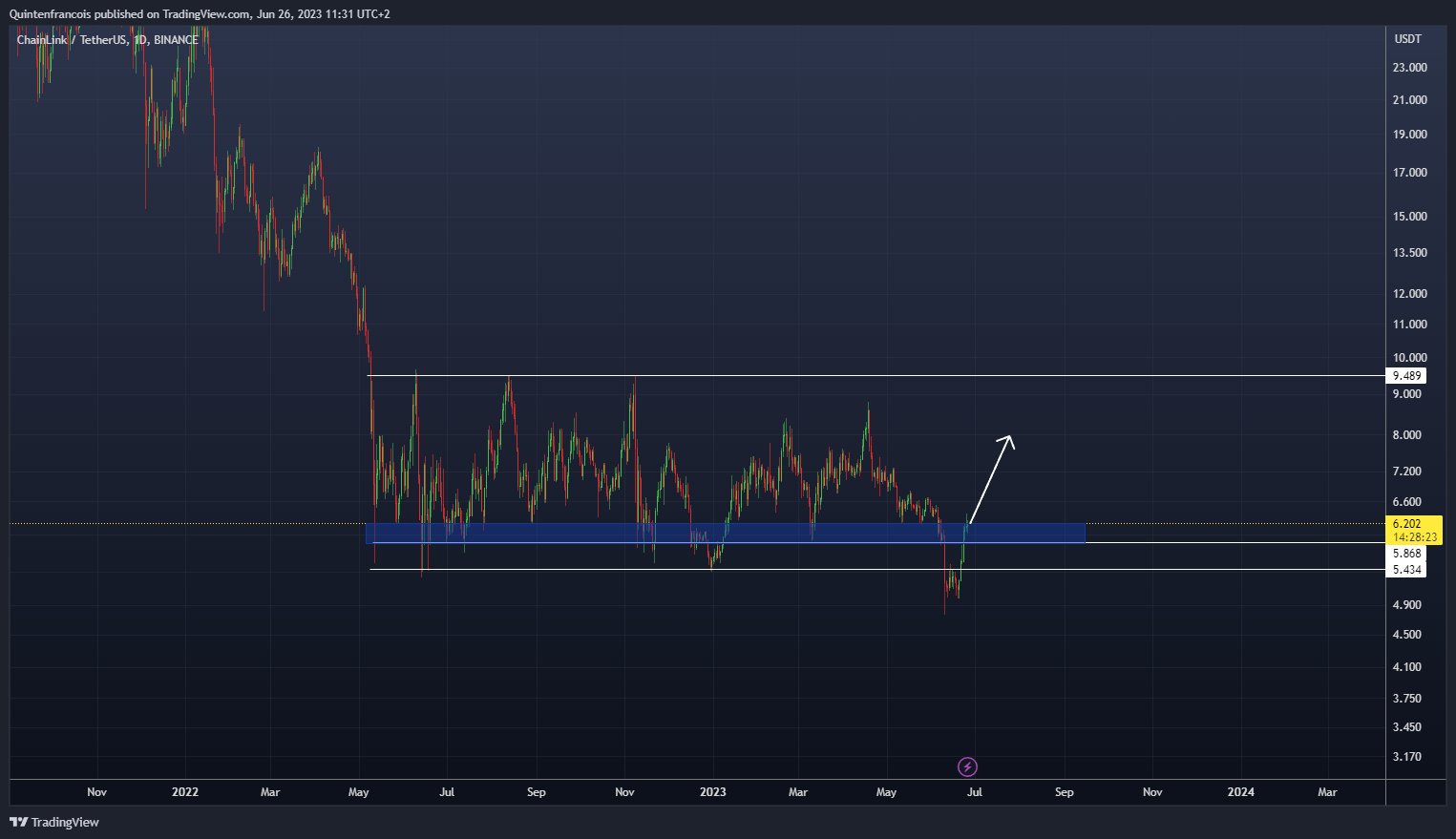Select the 5.434 price line label
Image resolution: width=1456 pixels, height=839 pixels.
[x=1406, y=570]
